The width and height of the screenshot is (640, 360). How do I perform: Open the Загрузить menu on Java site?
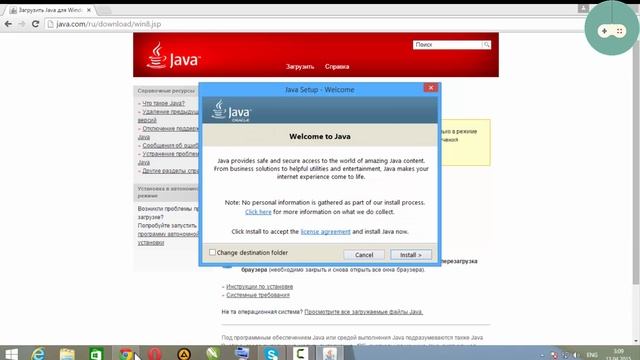pos(300,67)
